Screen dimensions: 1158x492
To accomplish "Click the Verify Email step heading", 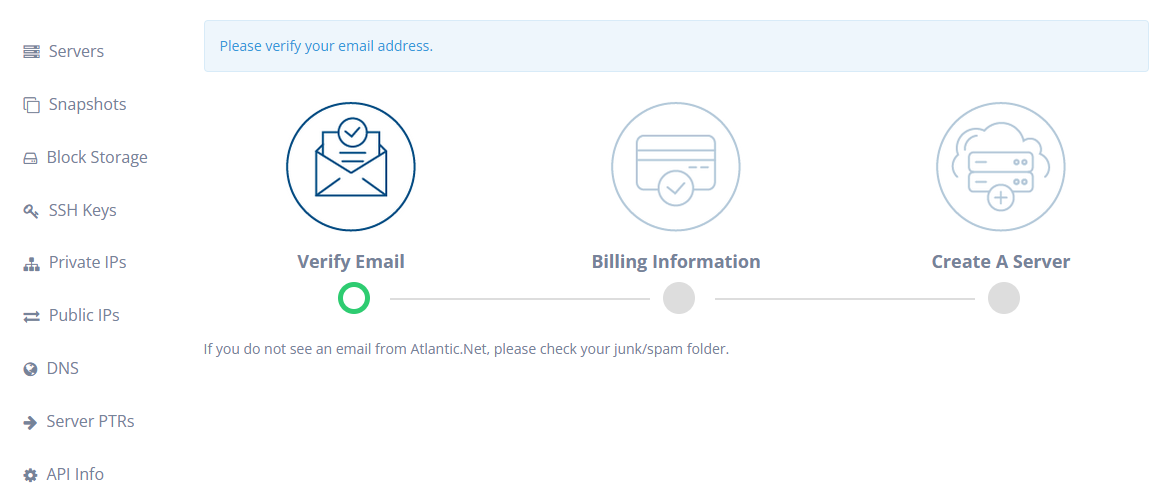I will click(x=351, y=262).
